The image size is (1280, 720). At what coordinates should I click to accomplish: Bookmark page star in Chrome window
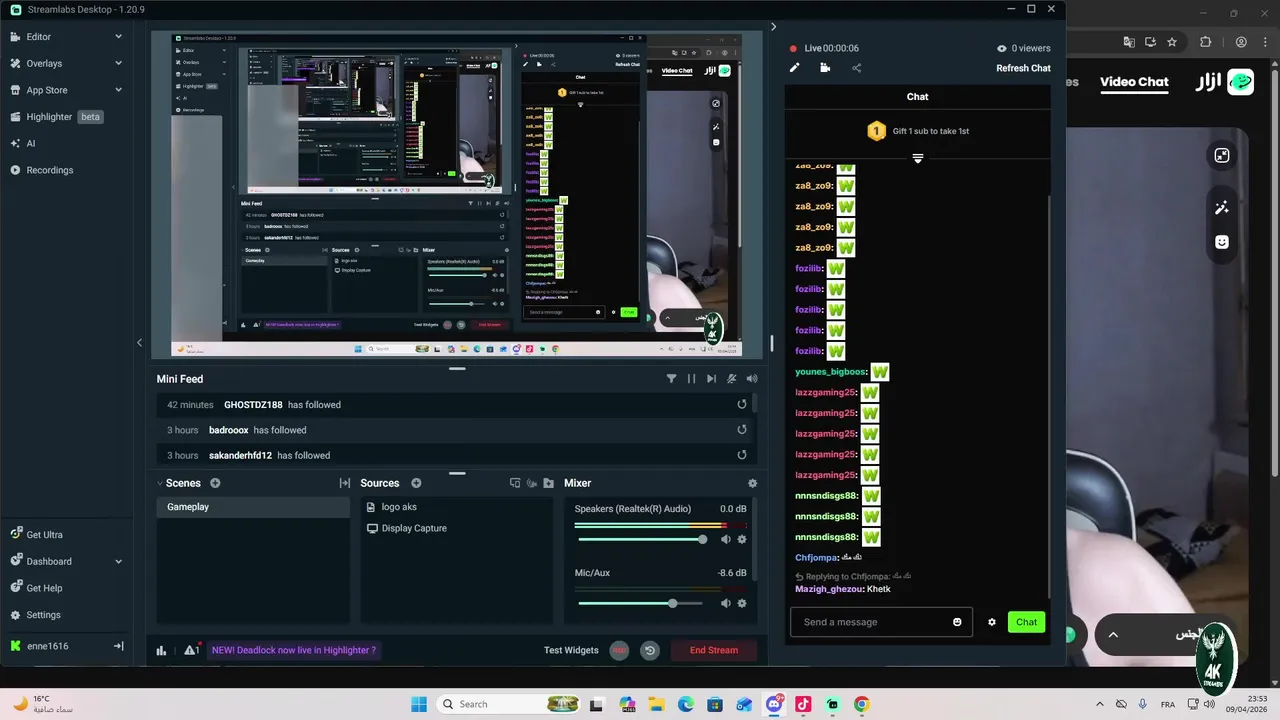click(1172, 42)
